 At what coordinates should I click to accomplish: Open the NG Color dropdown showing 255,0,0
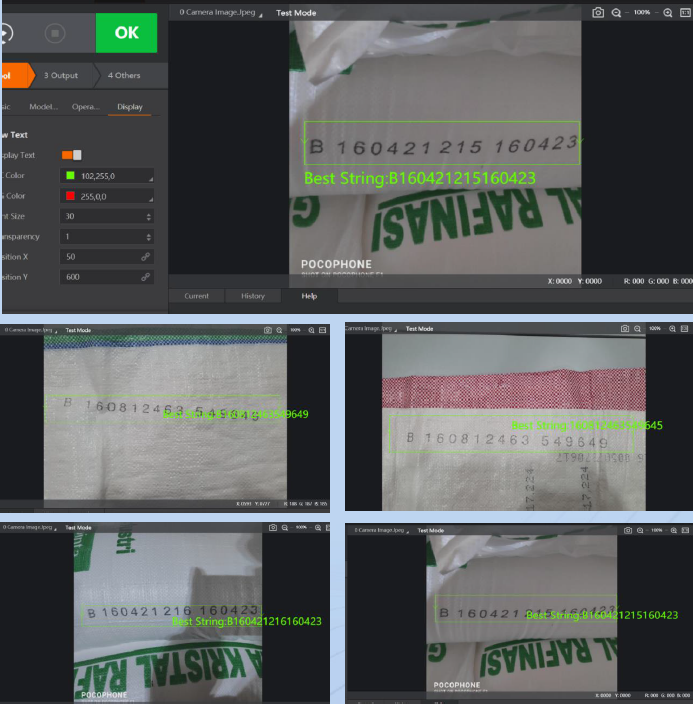108,196
